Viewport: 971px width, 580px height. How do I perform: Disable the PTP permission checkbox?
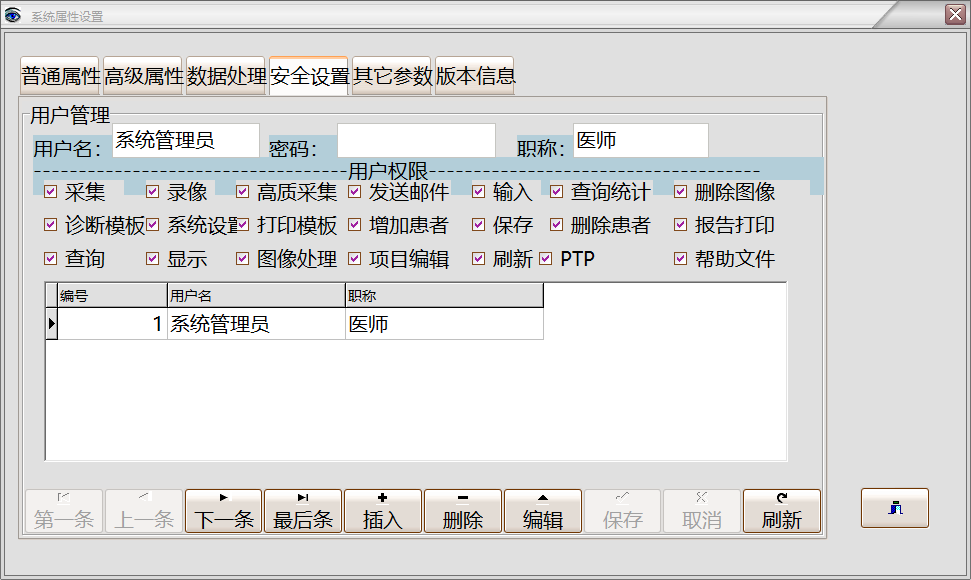tap(546, 259)
